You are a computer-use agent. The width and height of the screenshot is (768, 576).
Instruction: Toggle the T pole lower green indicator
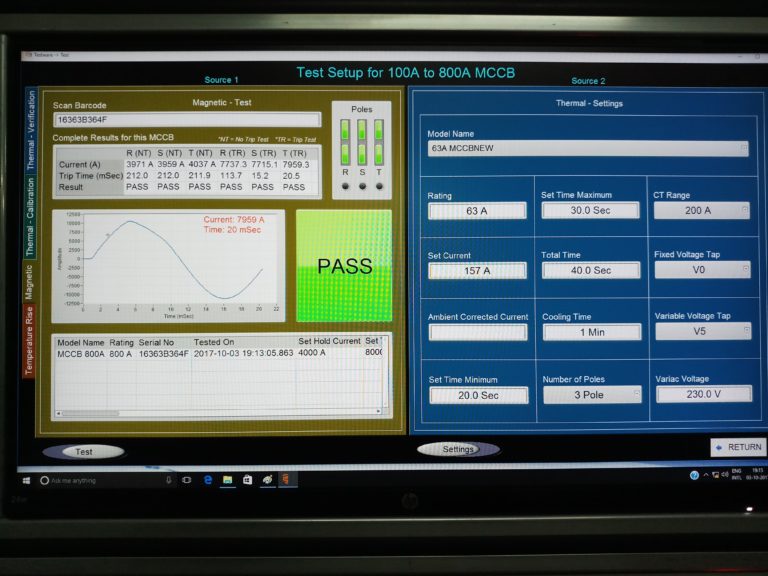click(379, 154)
